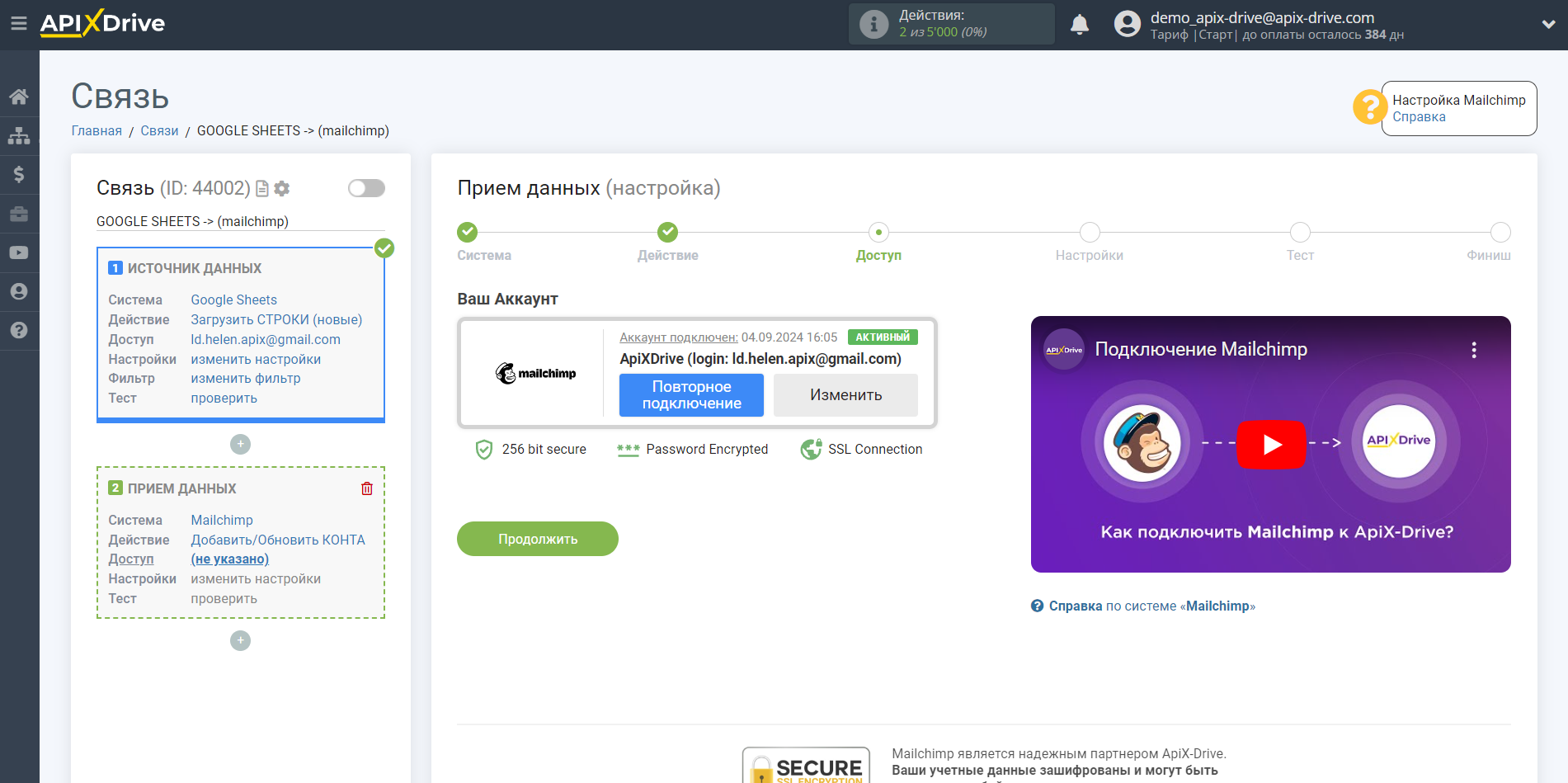Image resolution: width=1568 pixels, height=783 pixels.
Task: Click the Google Sheets system link
Action: point(233,300)
